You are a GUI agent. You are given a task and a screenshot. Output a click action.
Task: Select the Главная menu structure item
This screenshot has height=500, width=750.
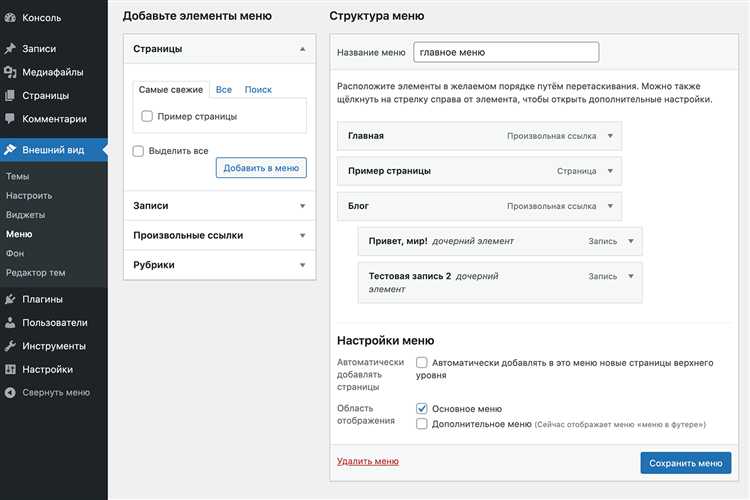[x=479, y=136]
